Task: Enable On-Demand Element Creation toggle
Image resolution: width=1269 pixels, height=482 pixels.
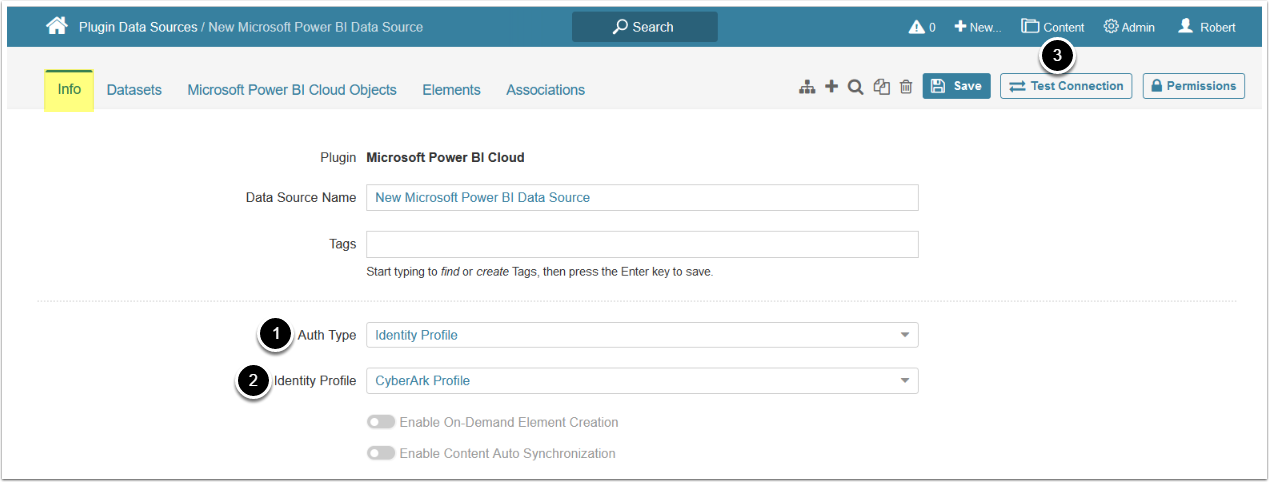Action: point(381,422)
